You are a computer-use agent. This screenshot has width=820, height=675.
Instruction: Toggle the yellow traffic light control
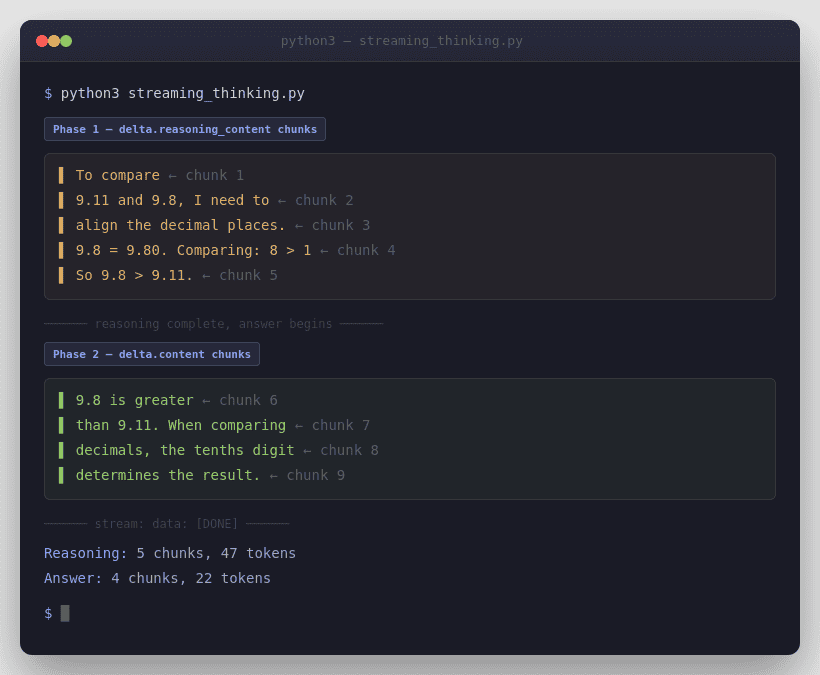[x=54, y=41]
